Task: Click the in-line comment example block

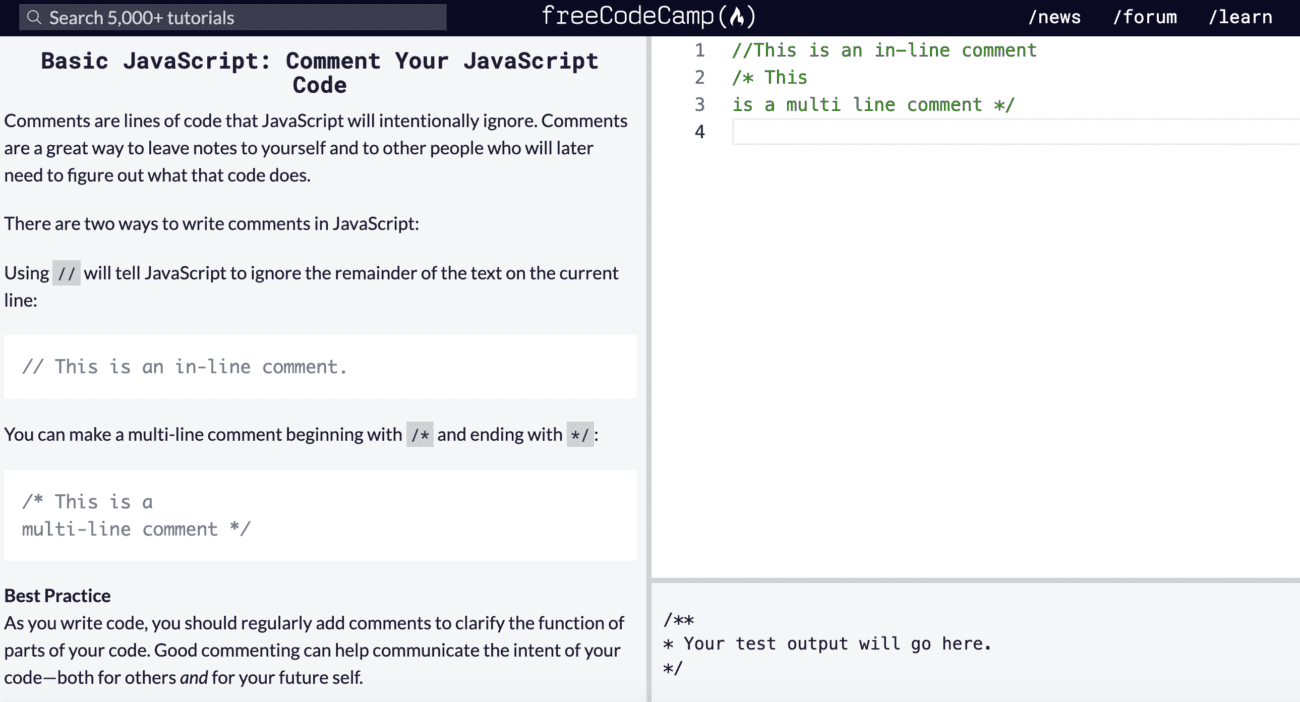Action: click(185, 366)
